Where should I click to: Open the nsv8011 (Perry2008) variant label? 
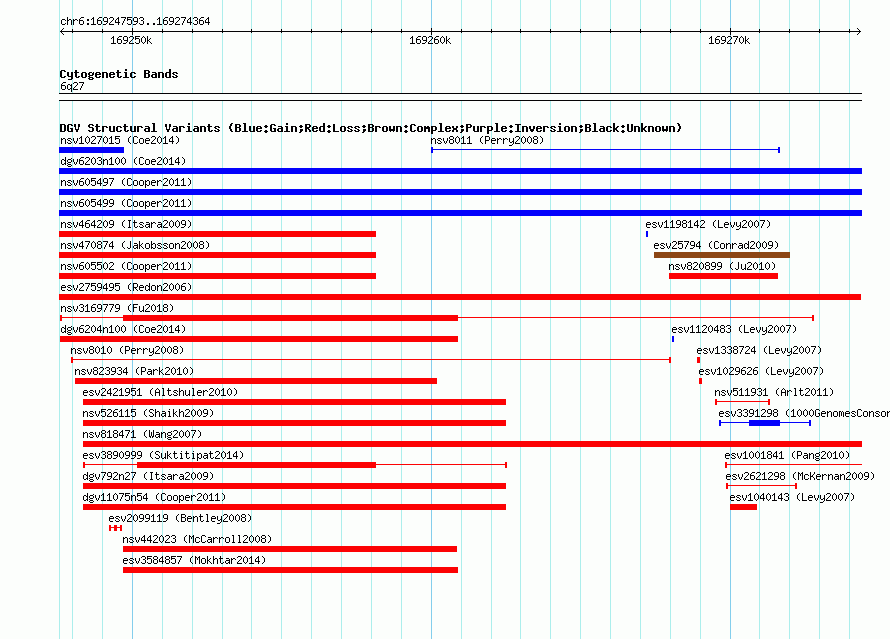tap(487, 140)
